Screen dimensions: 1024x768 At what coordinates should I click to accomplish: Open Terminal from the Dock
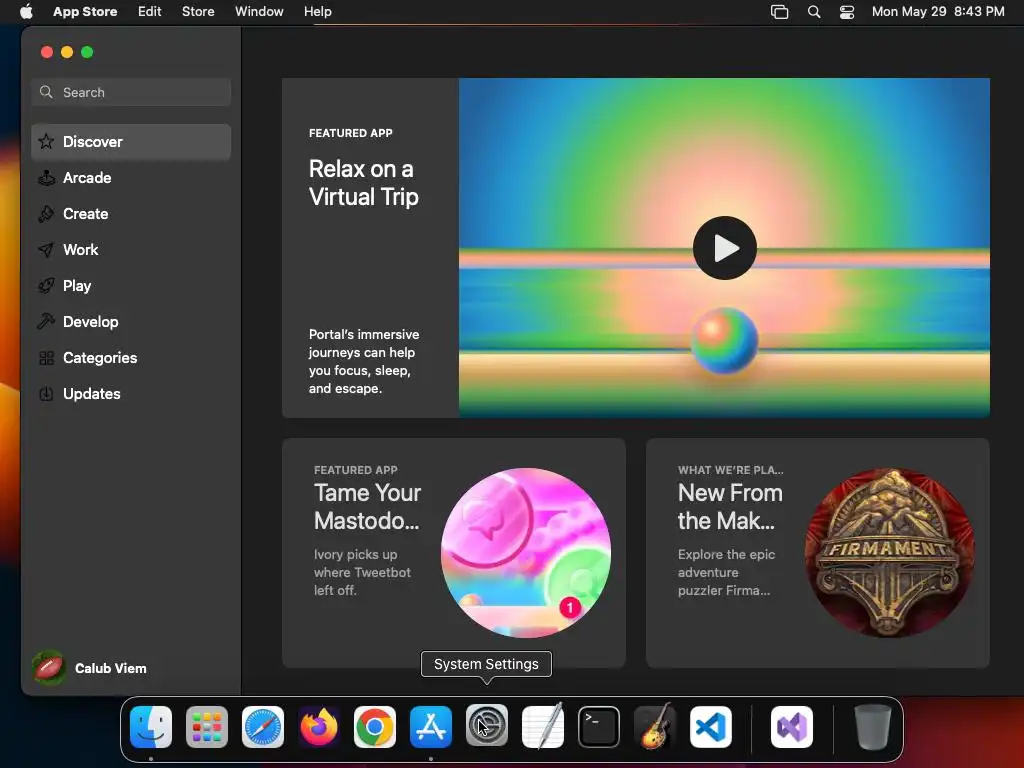599,727
